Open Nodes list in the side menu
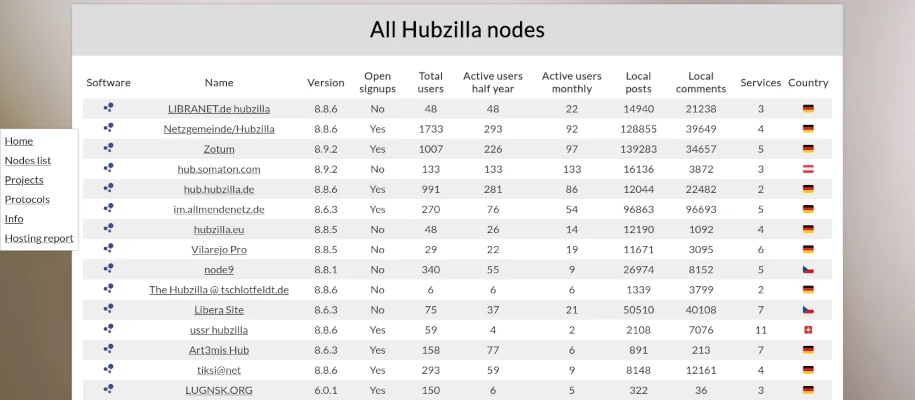This screenshot has height=400, width=915. [28, 160]
